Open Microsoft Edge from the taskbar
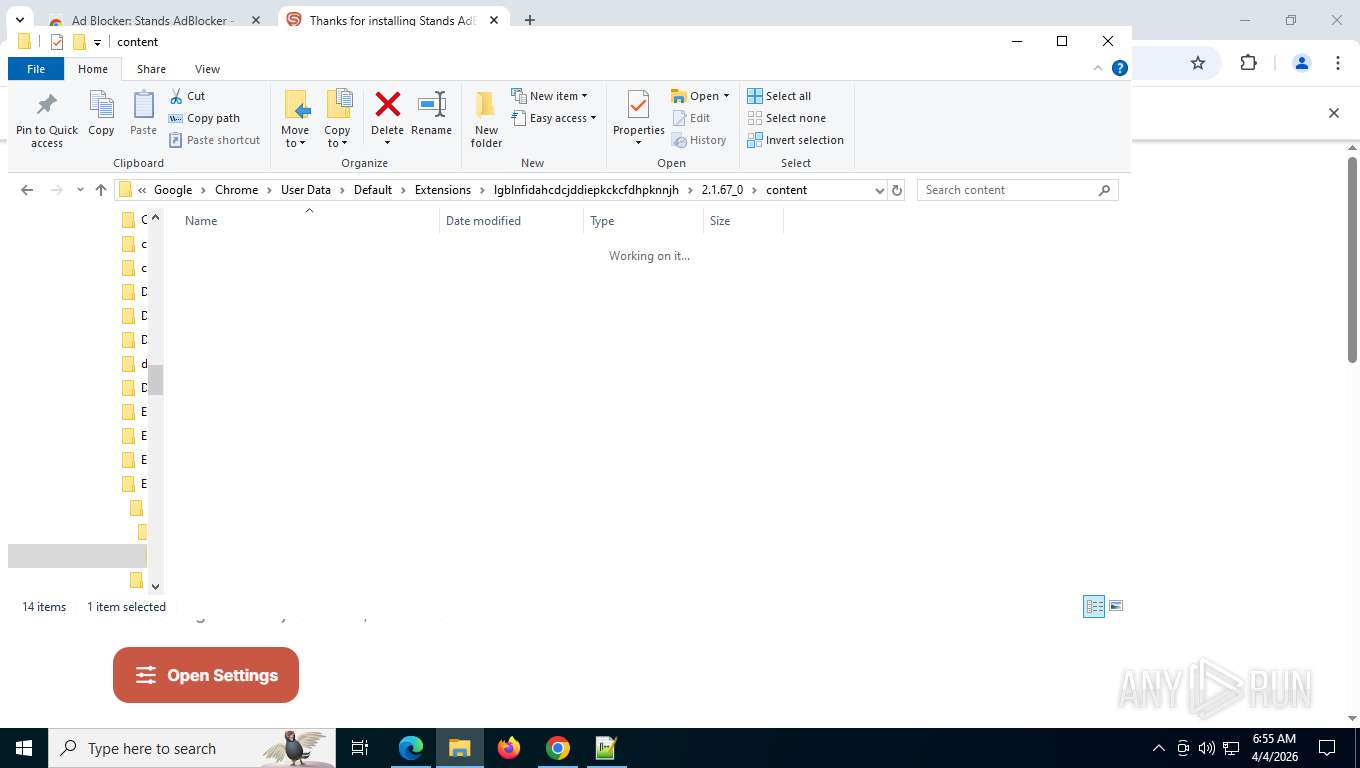1360x768 pixels. [x=411, y=748]
